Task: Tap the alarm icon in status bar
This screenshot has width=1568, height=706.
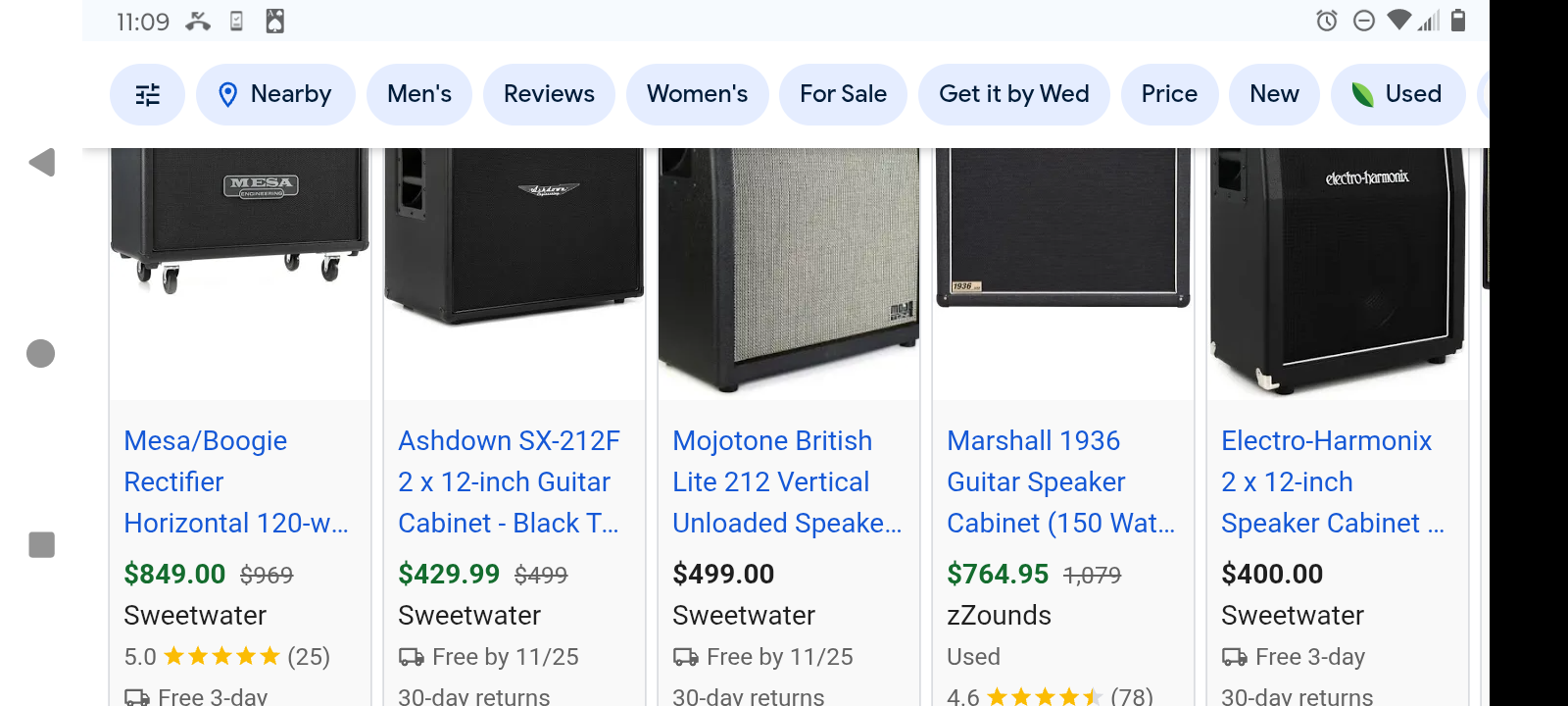Action: tap(1327, 21)
